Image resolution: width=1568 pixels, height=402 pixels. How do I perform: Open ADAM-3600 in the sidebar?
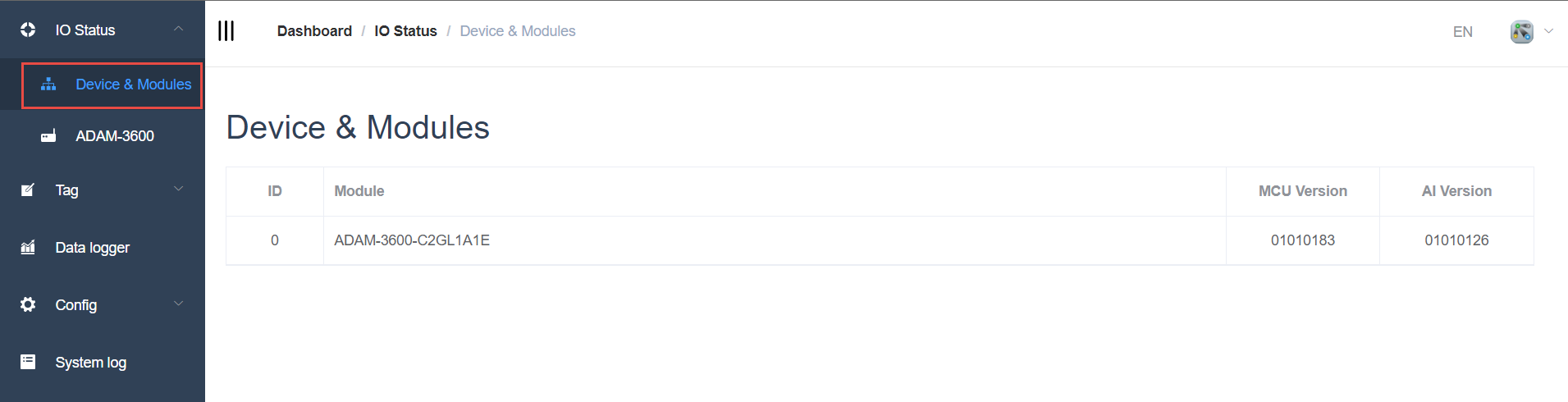115,136
